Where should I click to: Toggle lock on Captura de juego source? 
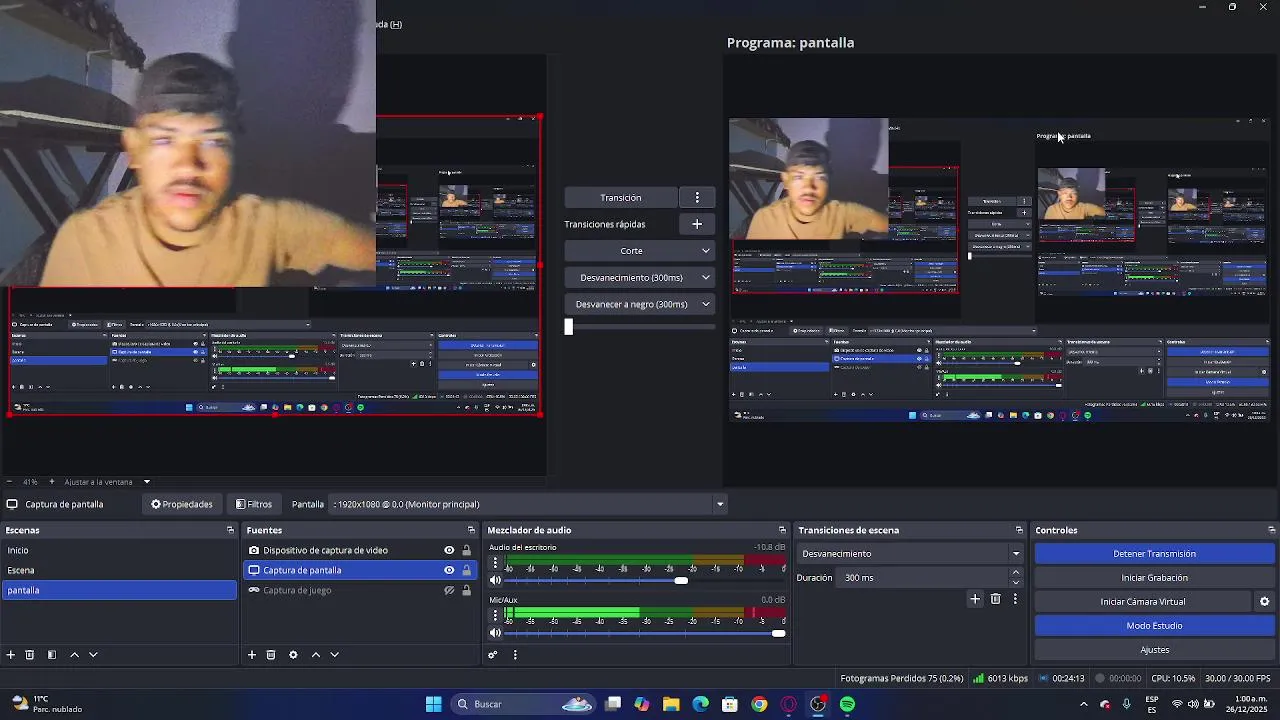coord(466,590)
